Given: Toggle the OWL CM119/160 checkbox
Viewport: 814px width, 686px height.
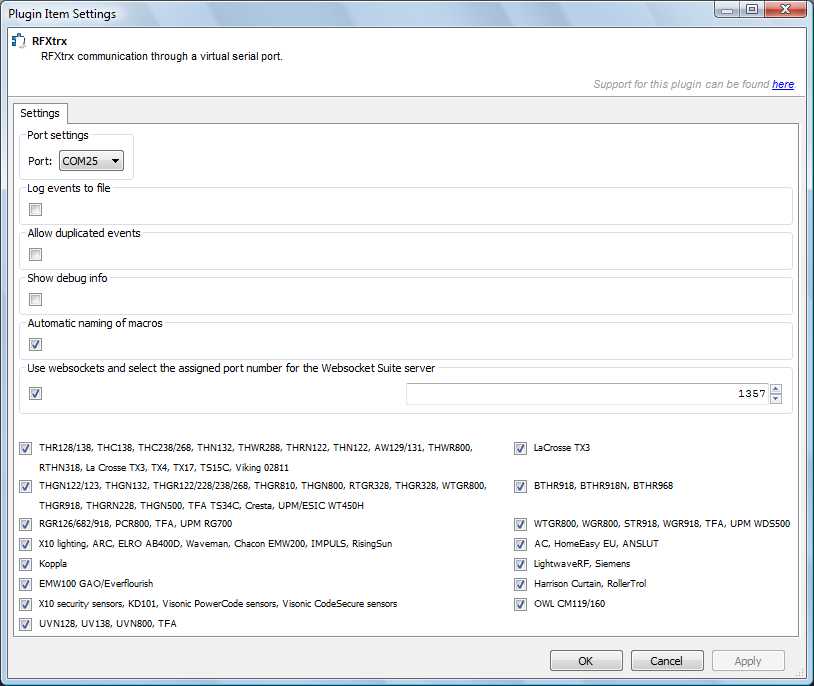Looking at the screenshot, I should click(520, 604).
